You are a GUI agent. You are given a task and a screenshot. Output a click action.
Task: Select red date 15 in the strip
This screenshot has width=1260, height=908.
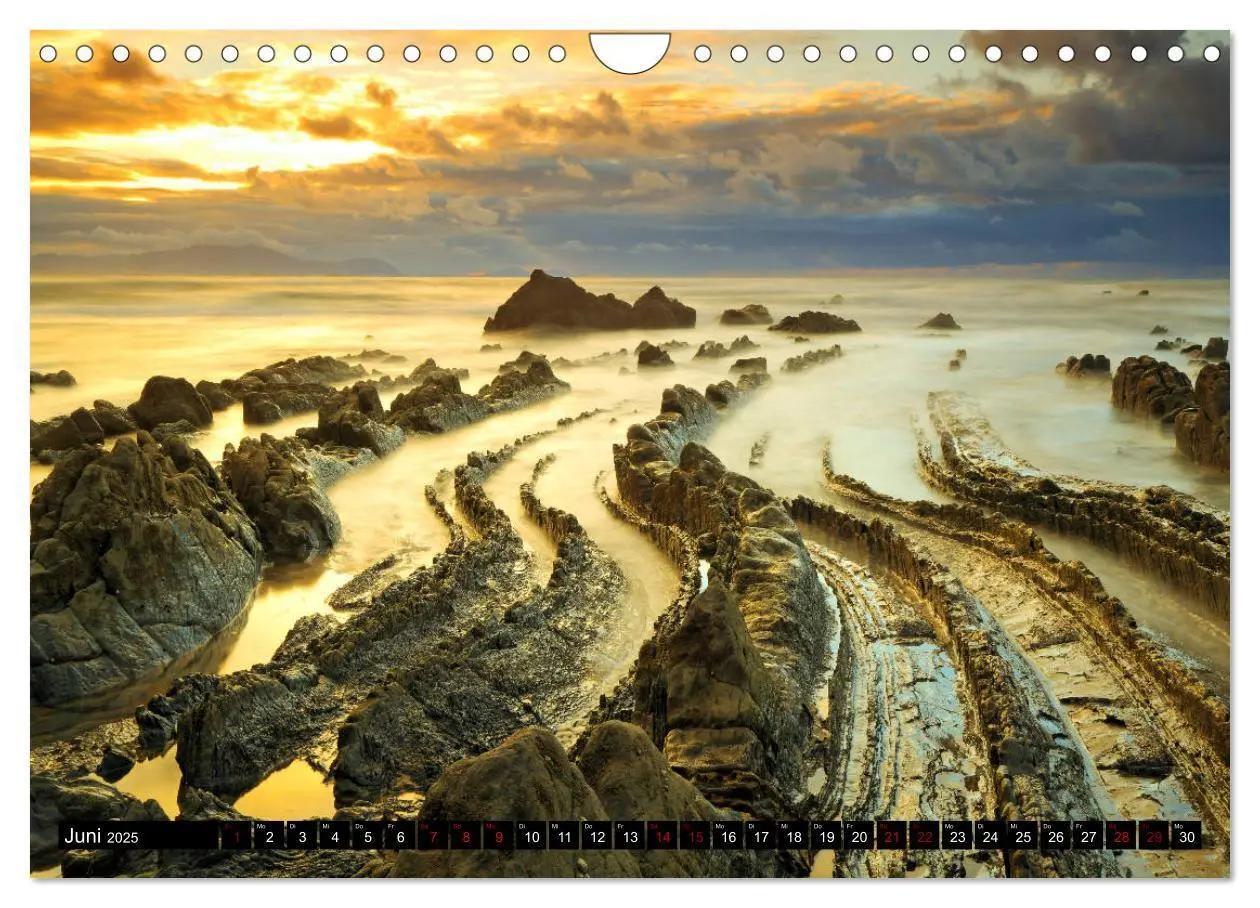[x=695, y=836]
